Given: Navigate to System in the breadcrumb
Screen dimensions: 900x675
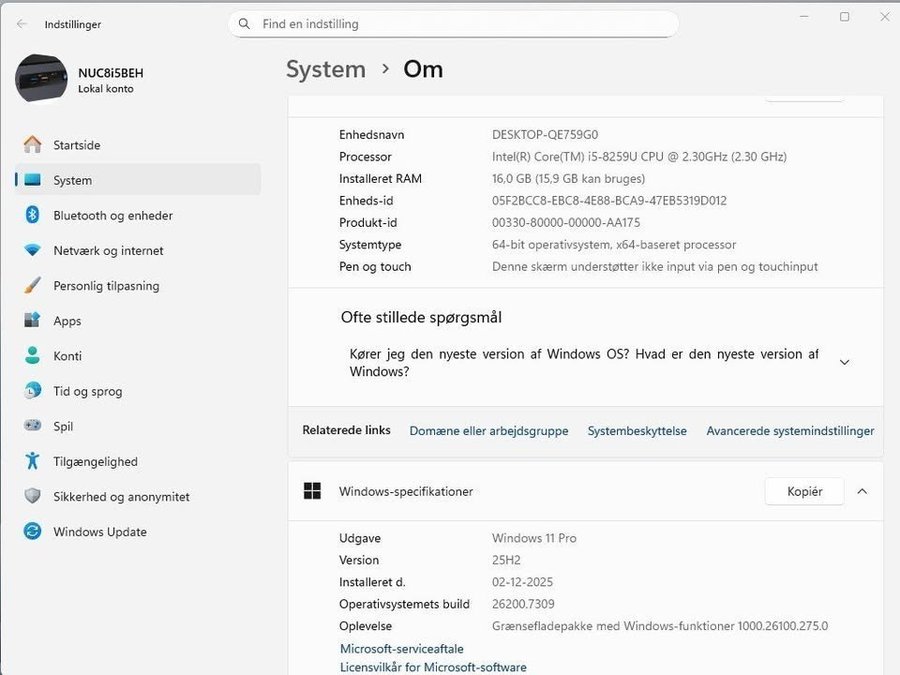Looking at the screenshot, I should coord(325,69).
